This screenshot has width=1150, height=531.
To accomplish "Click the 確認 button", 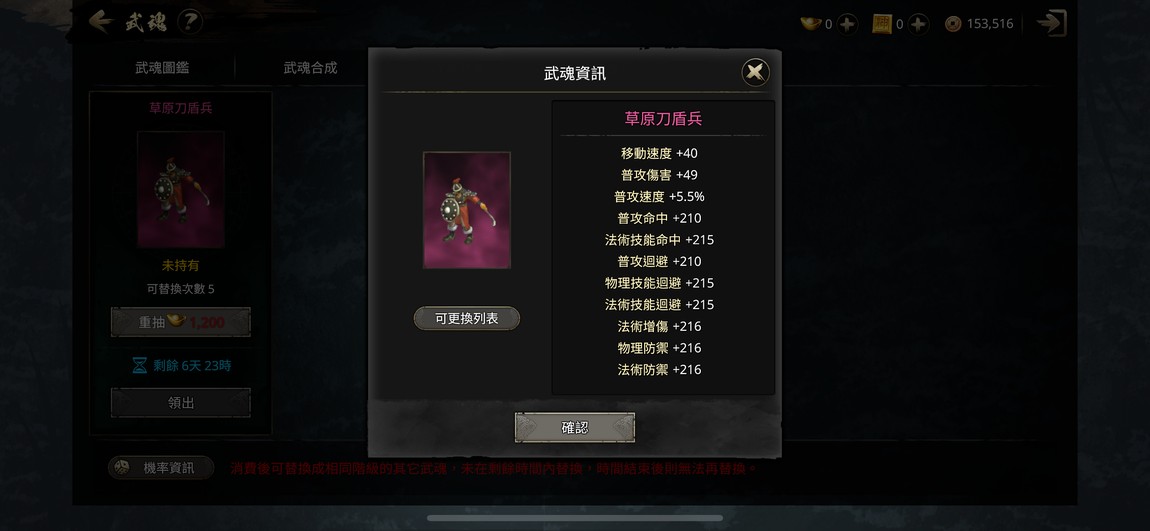I will pyautogui.click(x=574, y=428).
